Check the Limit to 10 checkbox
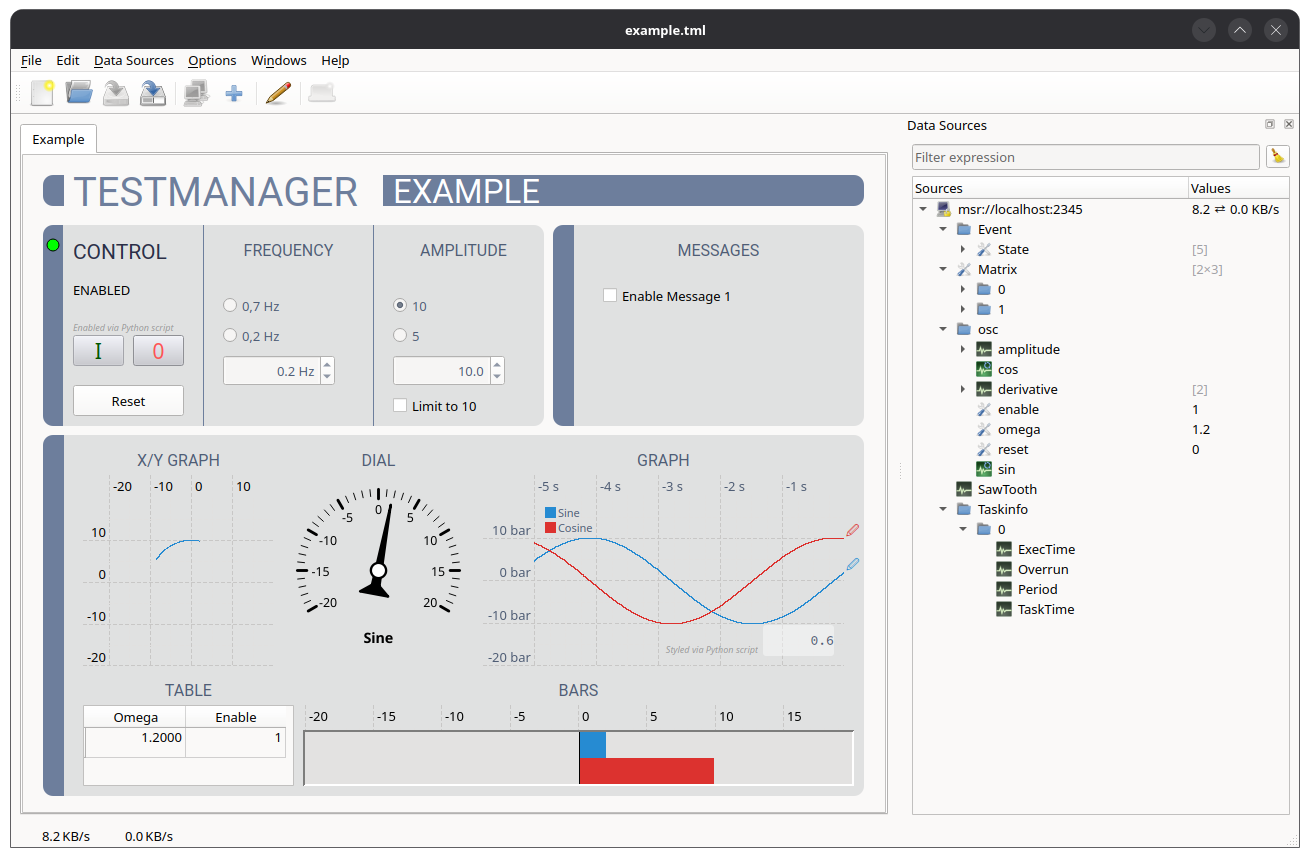This screenshot has height=858, width=1310. [x=400, y=405]
